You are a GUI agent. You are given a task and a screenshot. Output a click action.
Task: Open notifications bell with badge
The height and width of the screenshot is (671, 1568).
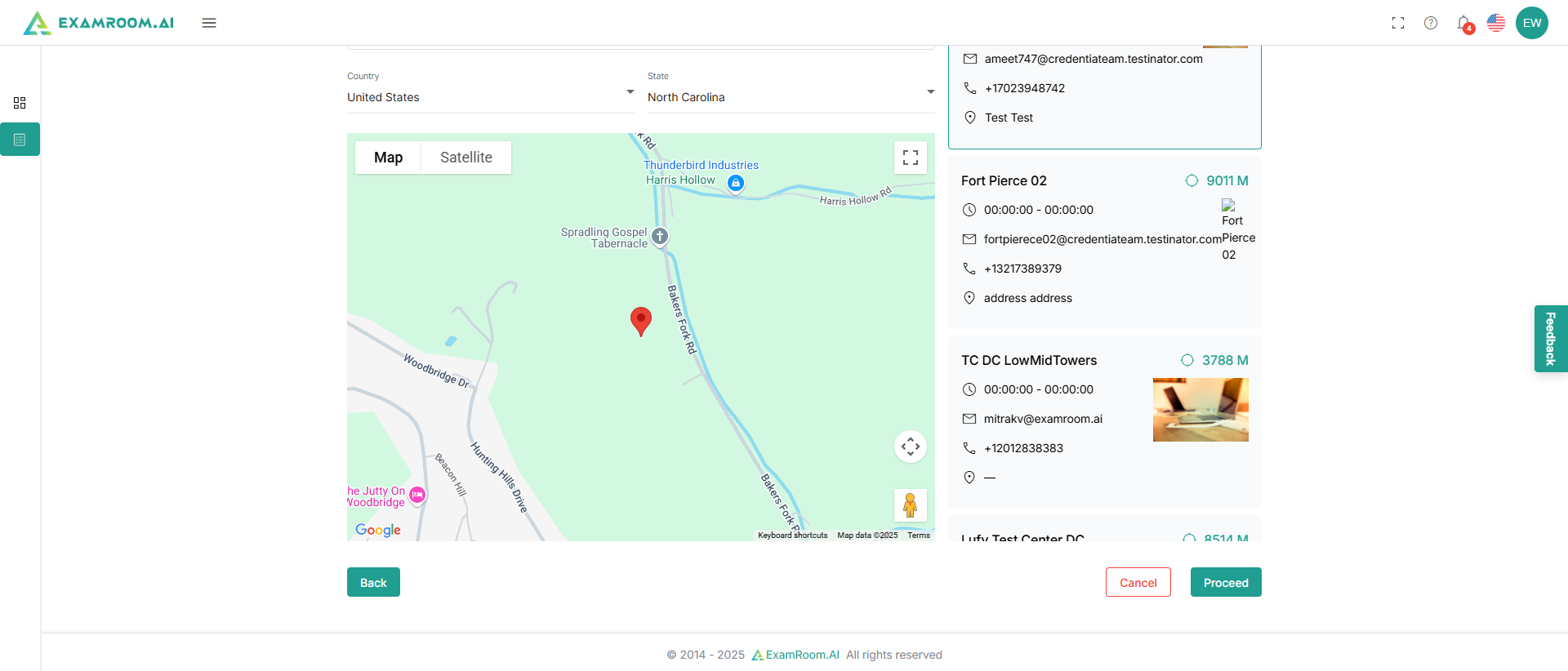[x=1465, y=24]
